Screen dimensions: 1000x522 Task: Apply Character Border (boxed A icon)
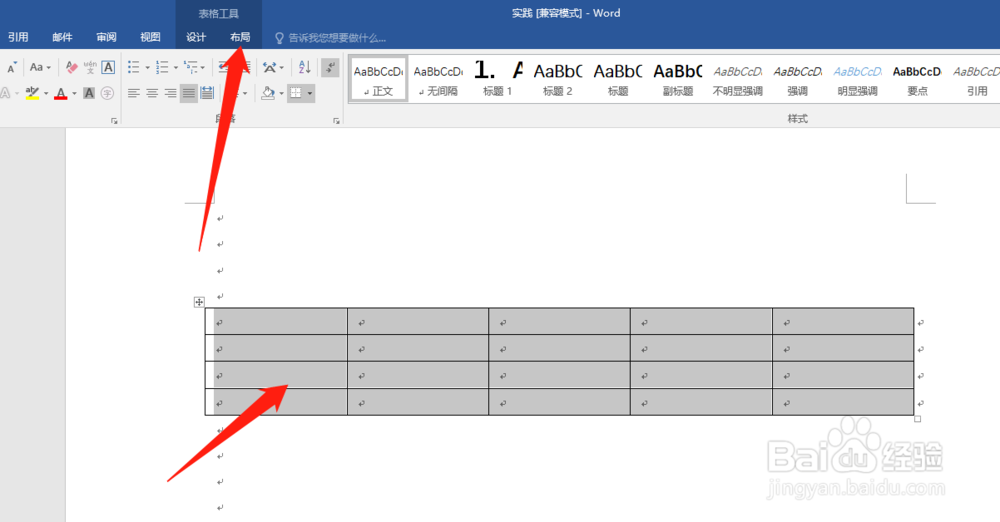click(x=108, y=67)
